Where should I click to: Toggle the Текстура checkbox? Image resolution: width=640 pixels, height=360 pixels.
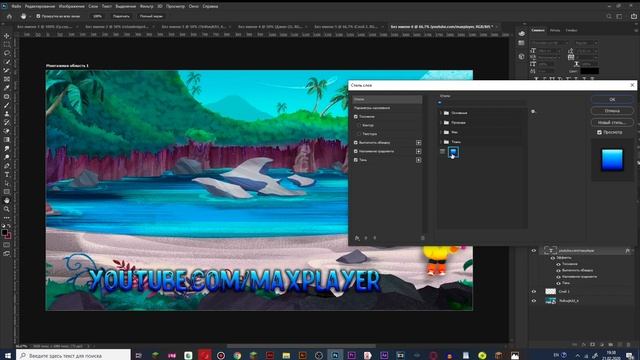[359, 134]
